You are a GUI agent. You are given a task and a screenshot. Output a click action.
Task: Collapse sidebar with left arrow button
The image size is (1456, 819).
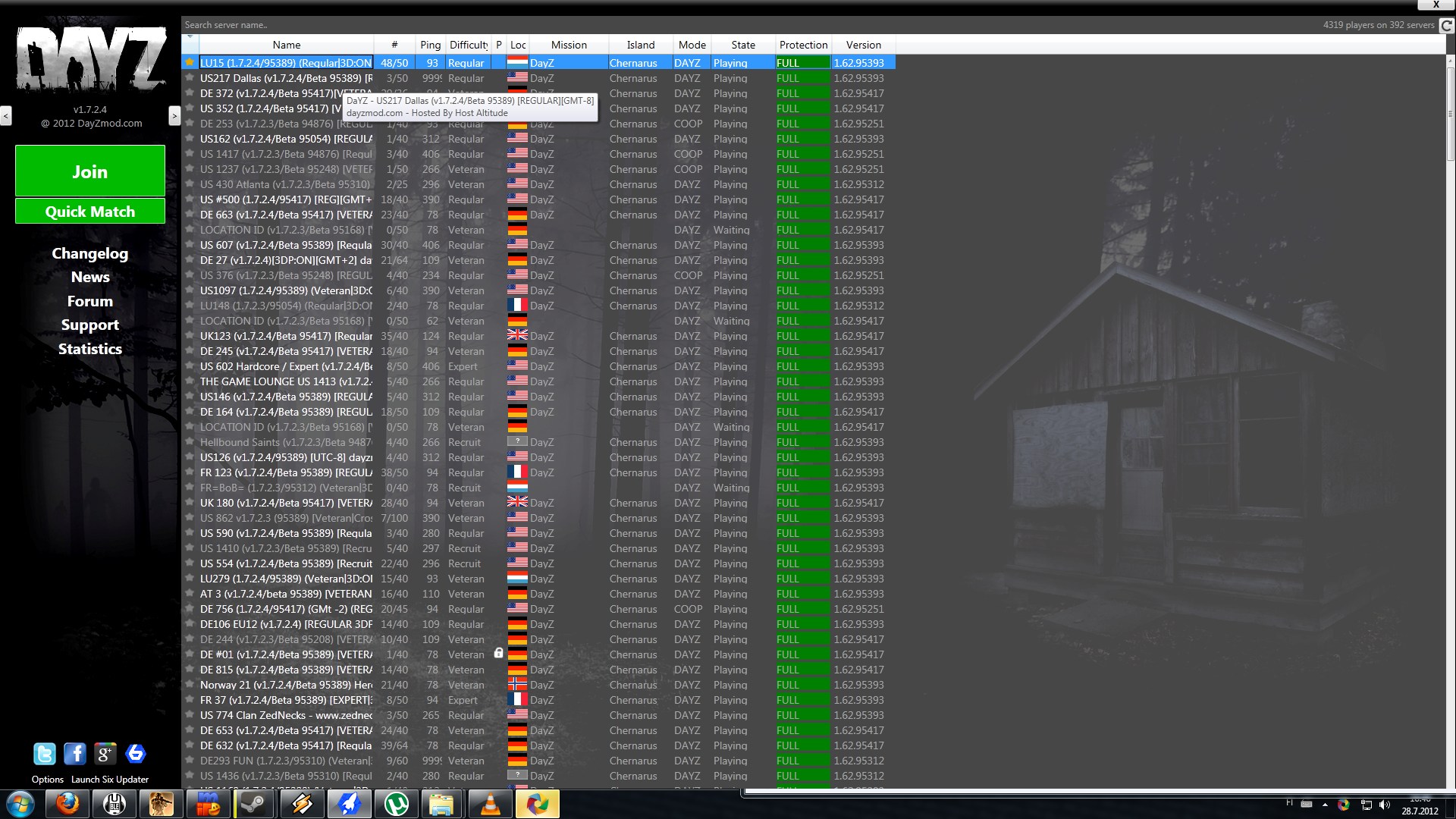point(6,116)
